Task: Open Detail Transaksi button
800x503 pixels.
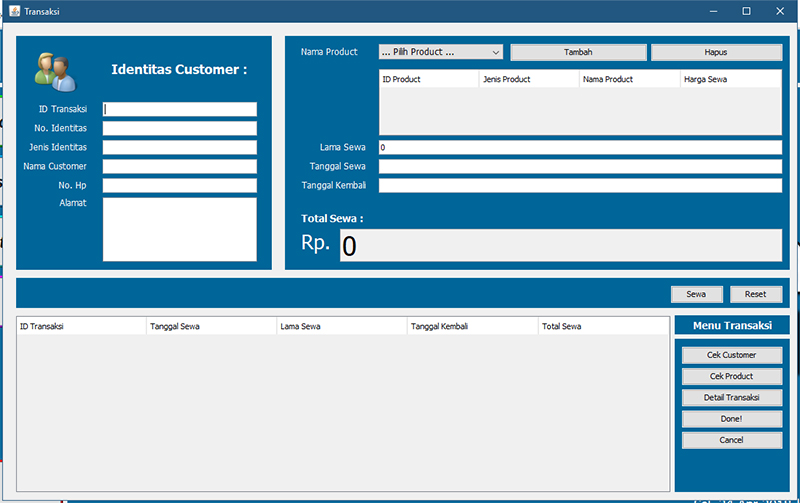Action: tap(732, 397)
